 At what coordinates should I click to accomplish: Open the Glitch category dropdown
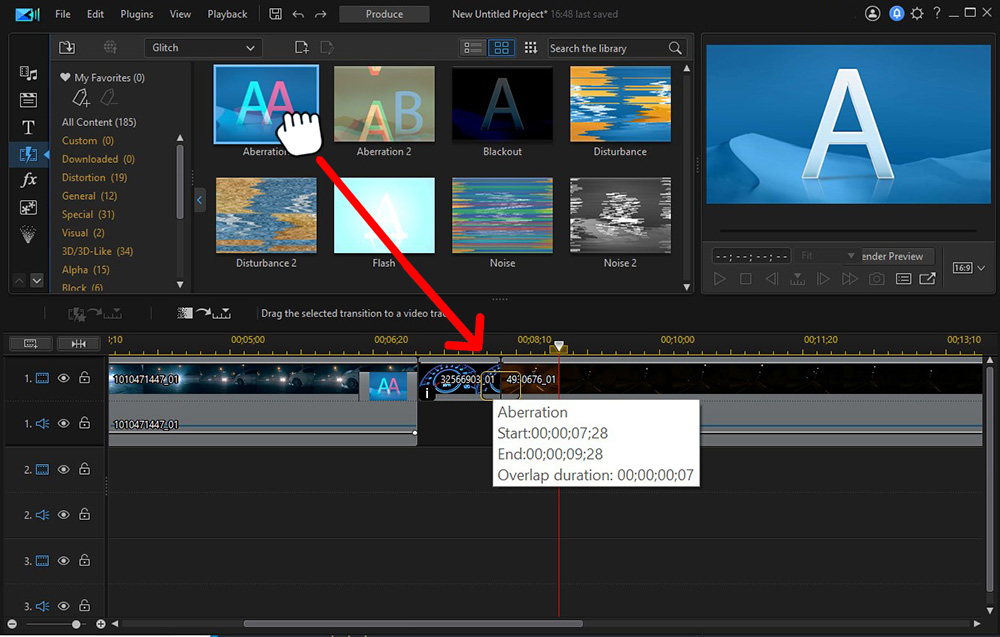point(203,48)
